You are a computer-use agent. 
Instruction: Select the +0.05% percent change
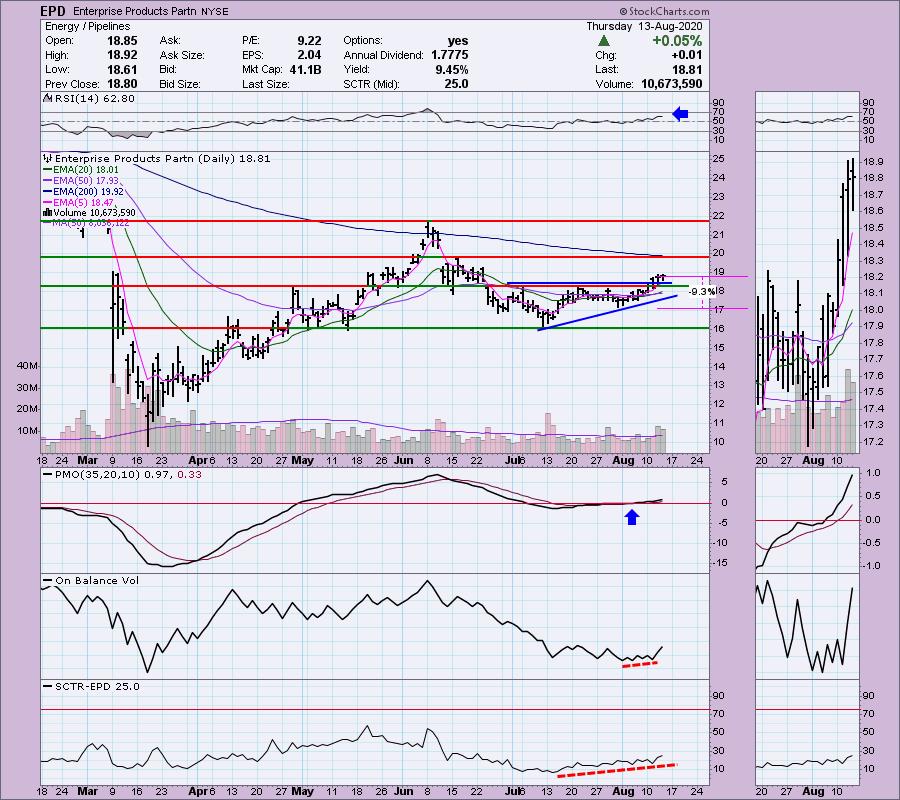[x=677, y=41]
